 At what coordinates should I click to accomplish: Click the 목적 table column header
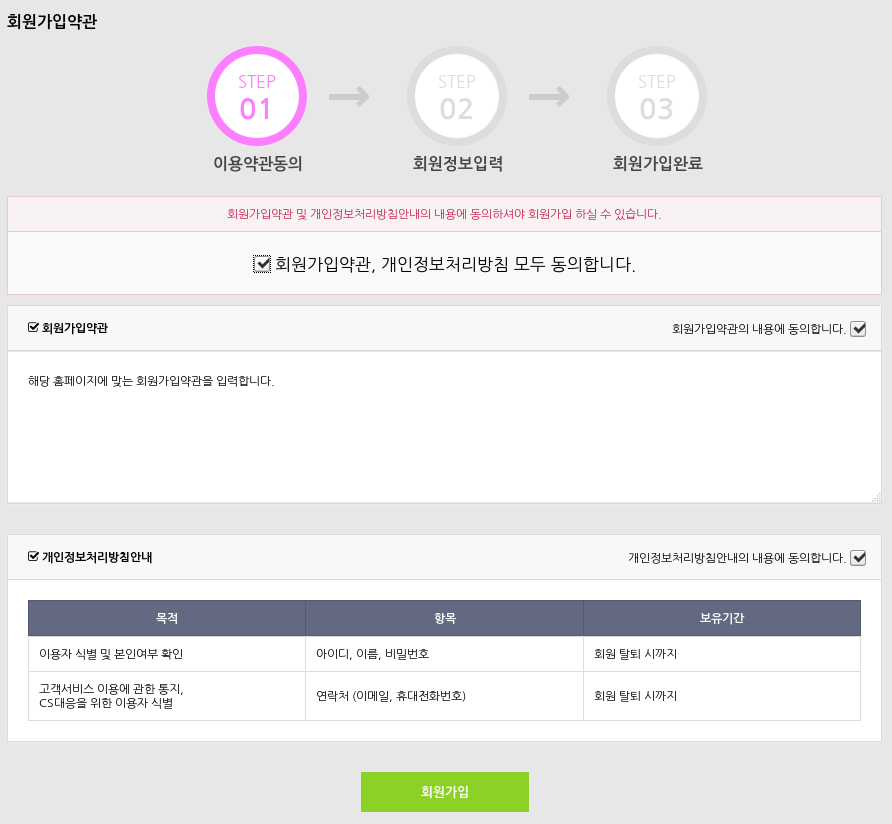pyautogui.click(x=167, y=618)
